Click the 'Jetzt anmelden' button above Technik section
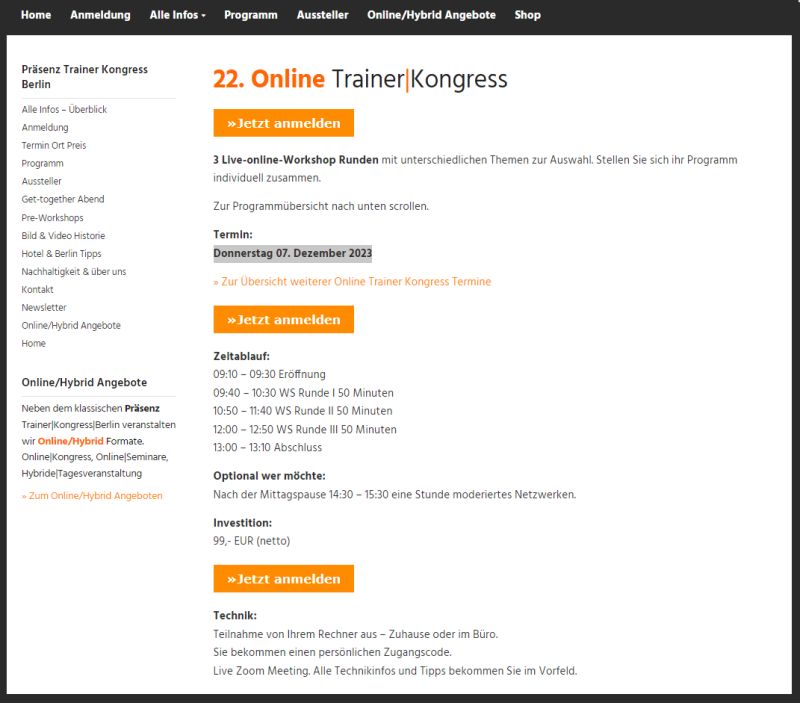The image size is (800, 703). click(x=283, y=579)
